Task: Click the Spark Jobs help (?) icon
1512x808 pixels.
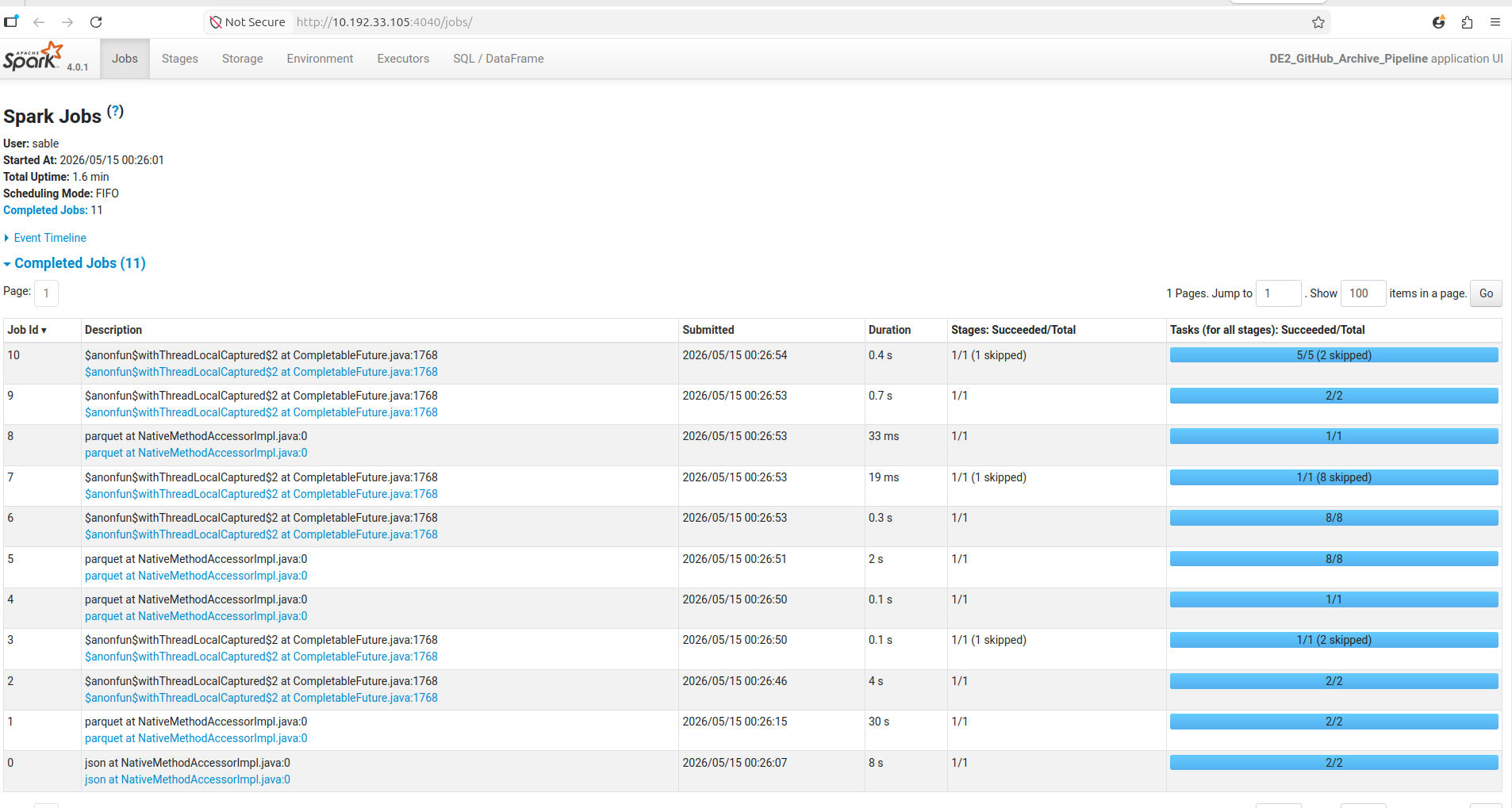Action: click(116, 112)
